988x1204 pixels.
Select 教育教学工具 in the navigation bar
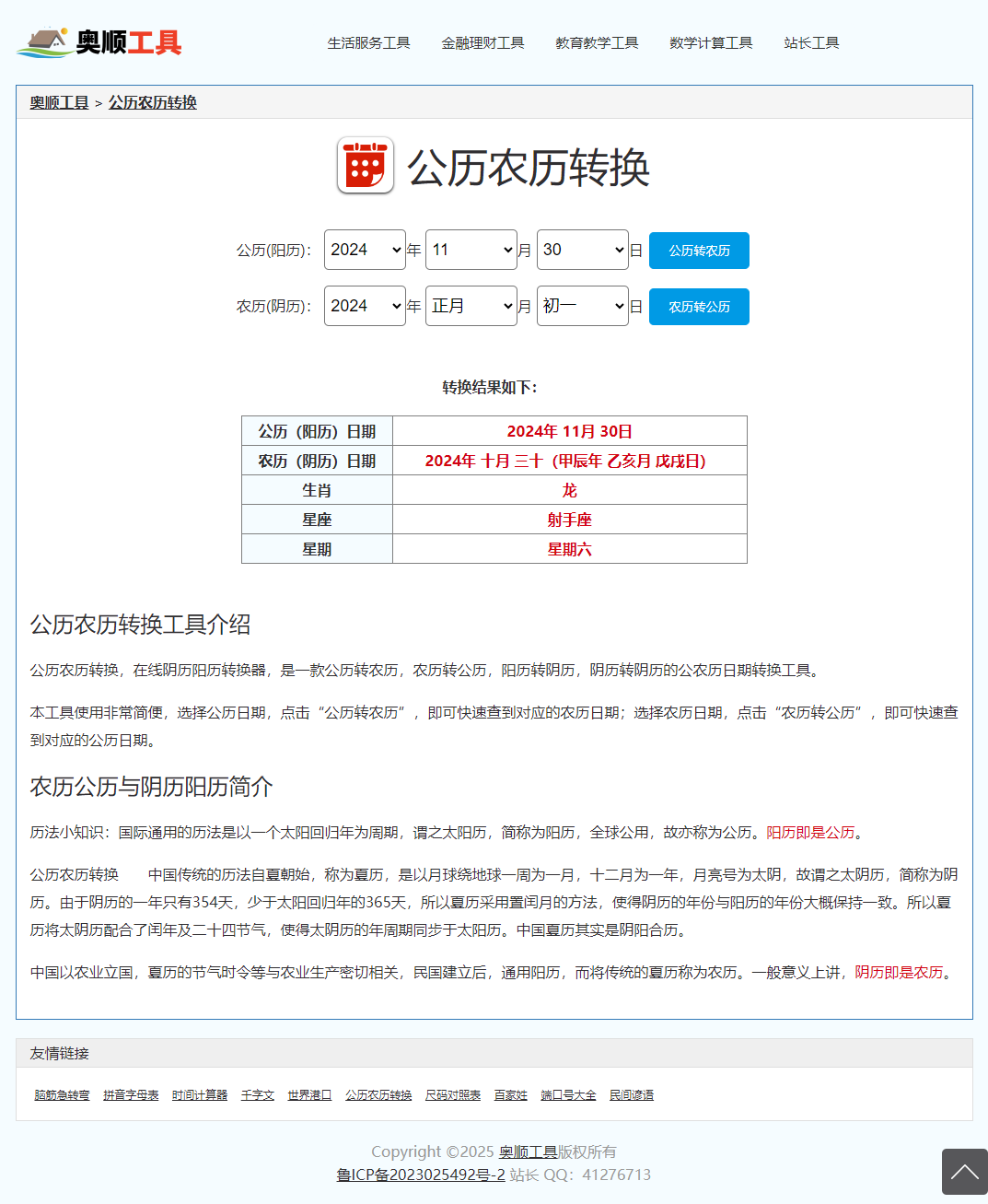(597, 43)
